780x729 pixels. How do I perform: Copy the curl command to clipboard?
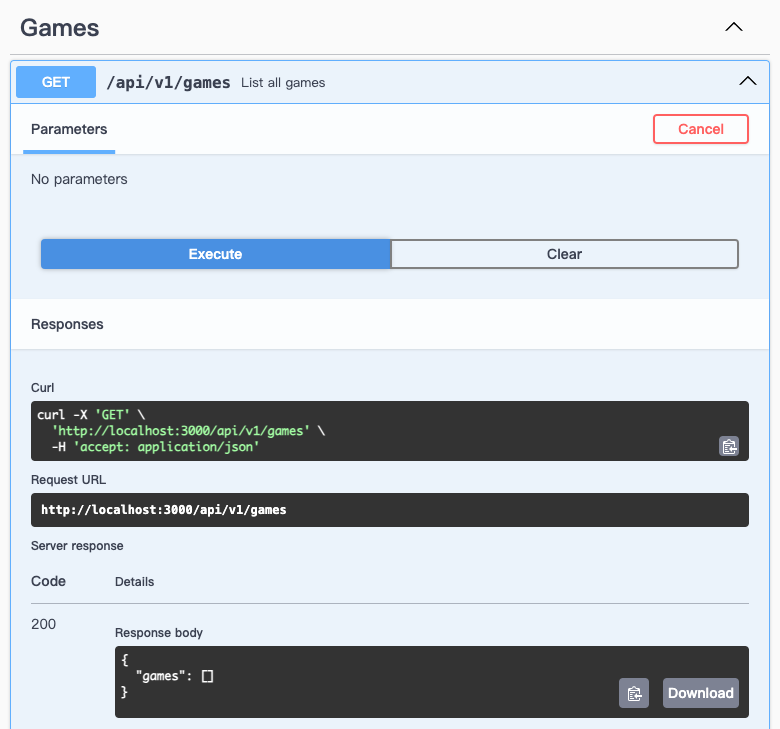coord(729,446)
